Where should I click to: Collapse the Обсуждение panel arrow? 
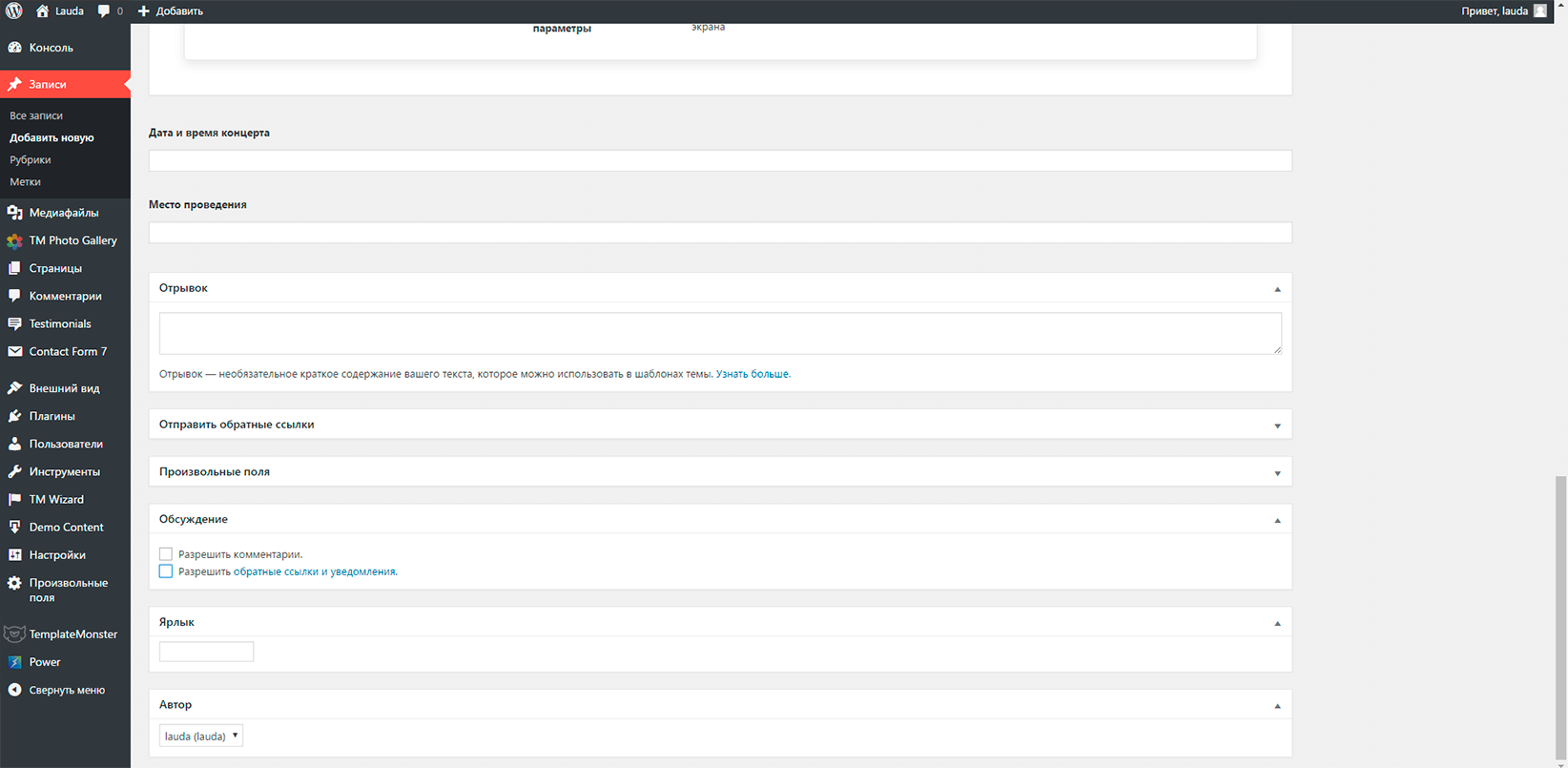coord(1277,521)
